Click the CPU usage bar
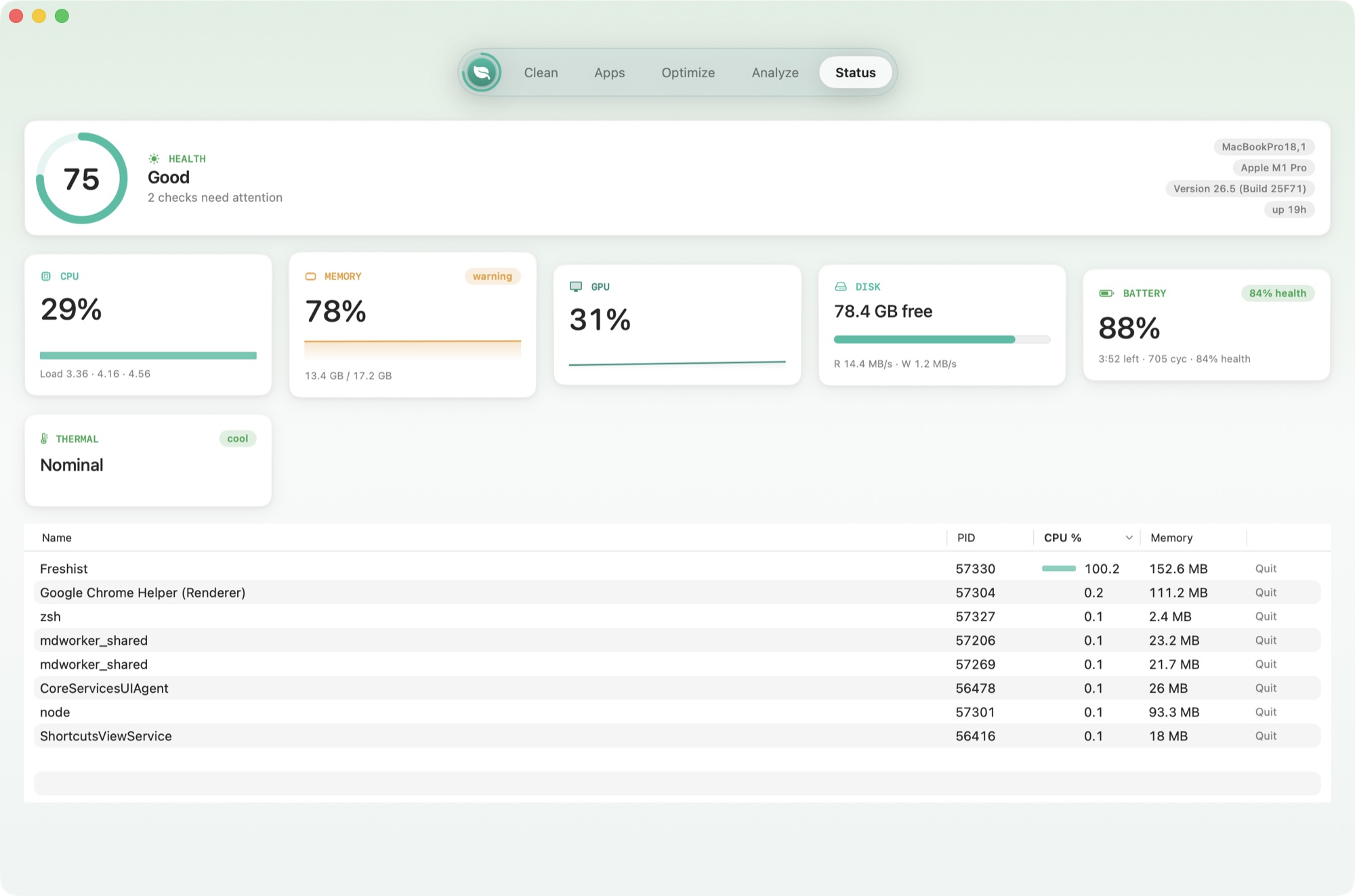The image size is (1355, 896). pos(148,356)
